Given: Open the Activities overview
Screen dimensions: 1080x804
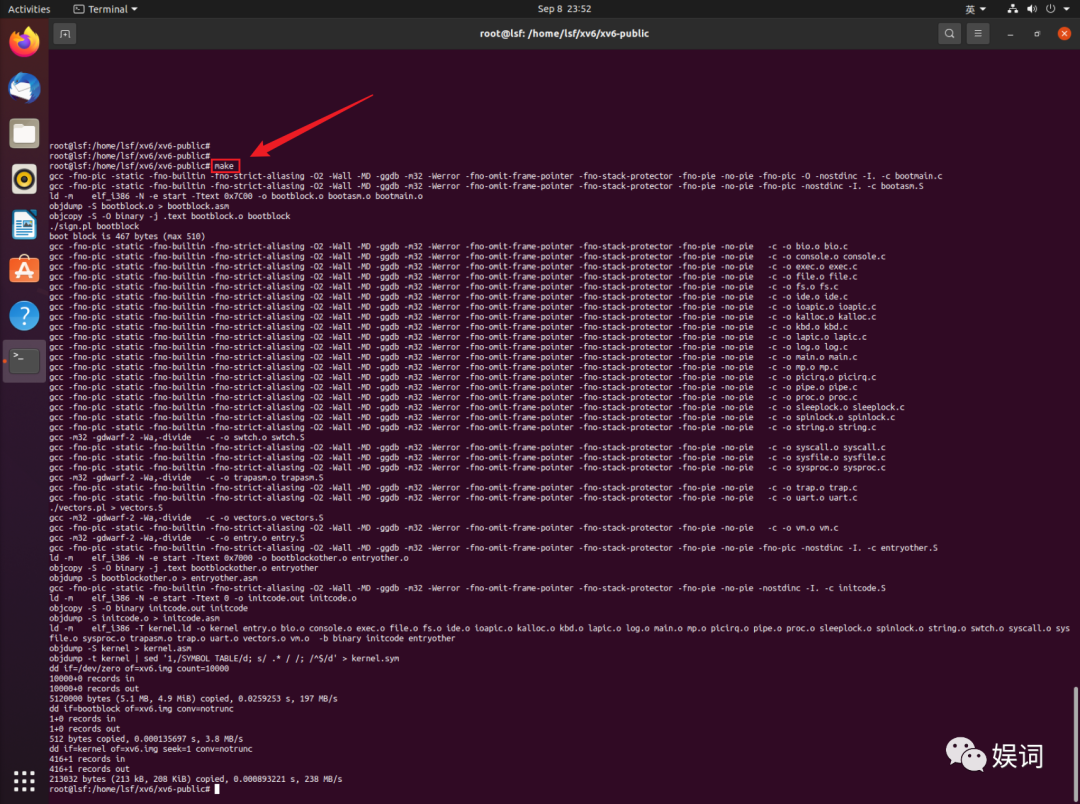Looking at the screenshot, I should 29,9.
